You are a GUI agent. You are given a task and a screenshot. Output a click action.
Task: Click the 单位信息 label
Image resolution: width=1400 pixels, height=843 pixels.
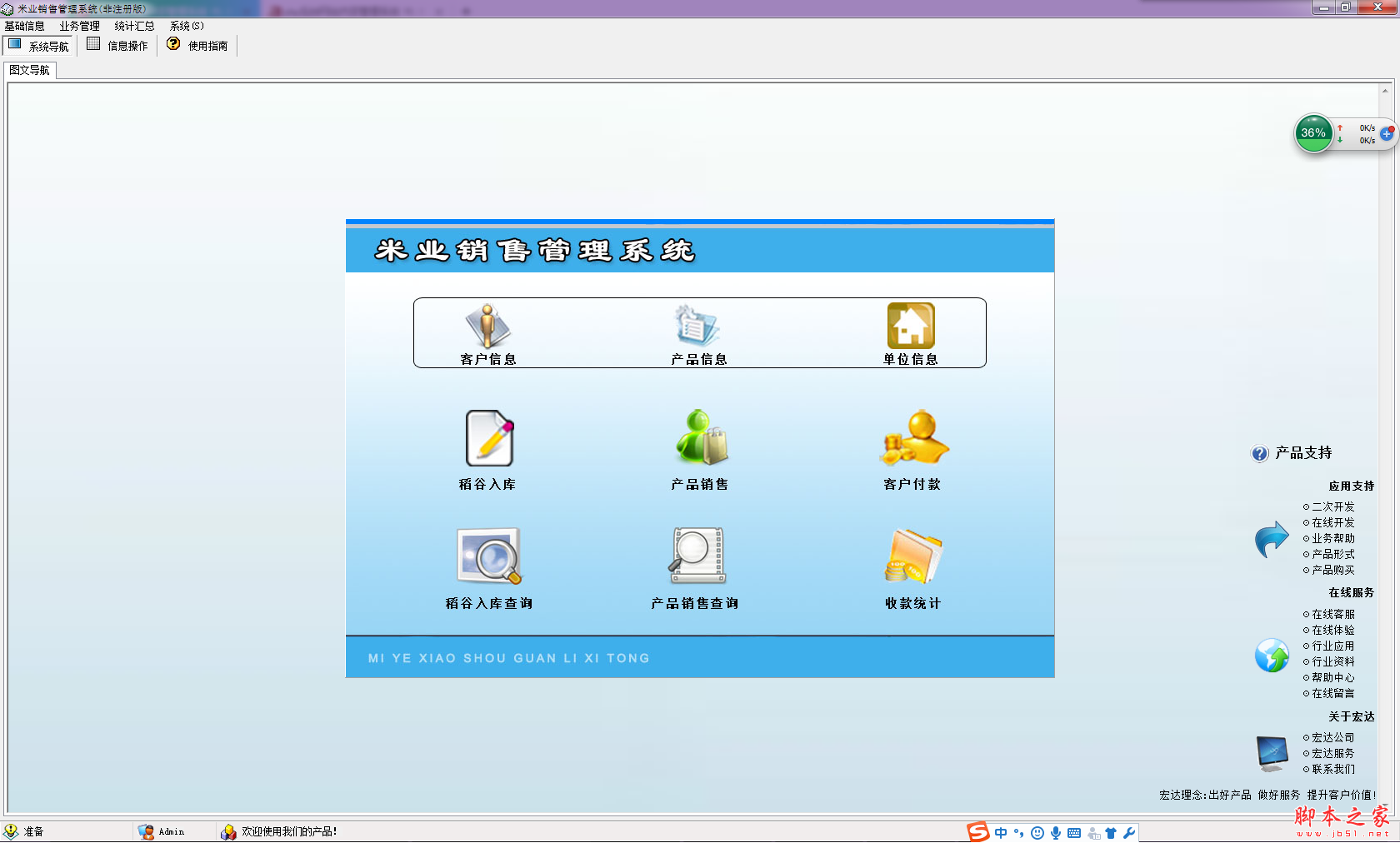pos(911,359)
